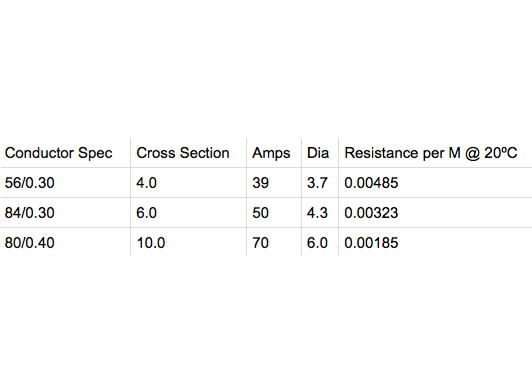This screenshot has height=380, width=532.
Task: Click the Cross Section column header
Action: pyautogui.click(x=183, y=153)
